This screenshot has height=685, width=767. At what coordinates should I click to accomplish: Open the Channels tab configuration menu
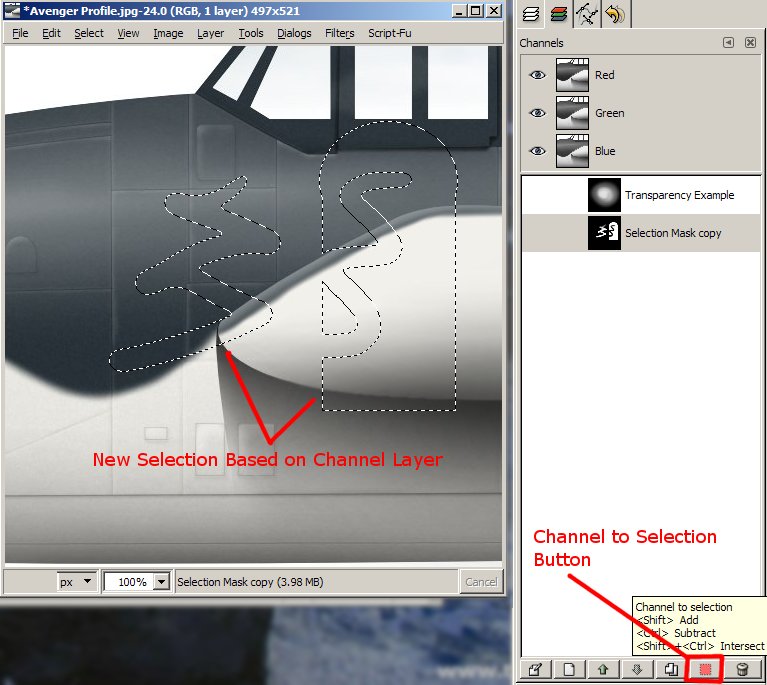(x=728, y=43)
